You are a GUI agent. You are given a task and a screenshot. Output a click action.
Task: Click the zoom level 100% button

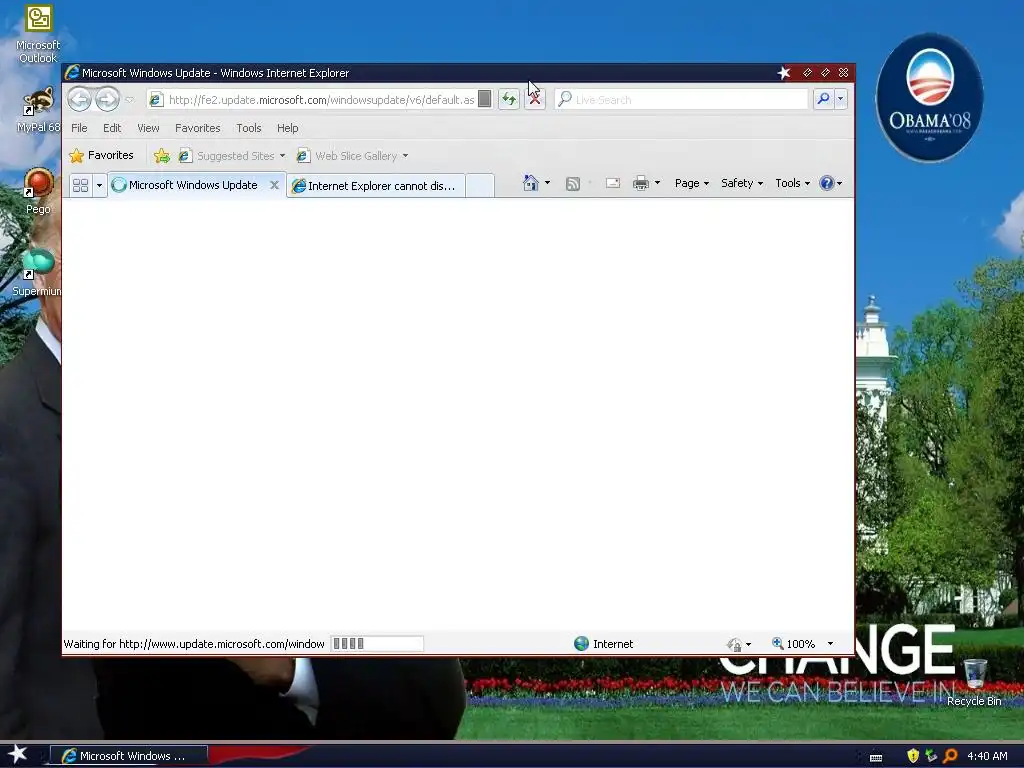tap(793, 644)
